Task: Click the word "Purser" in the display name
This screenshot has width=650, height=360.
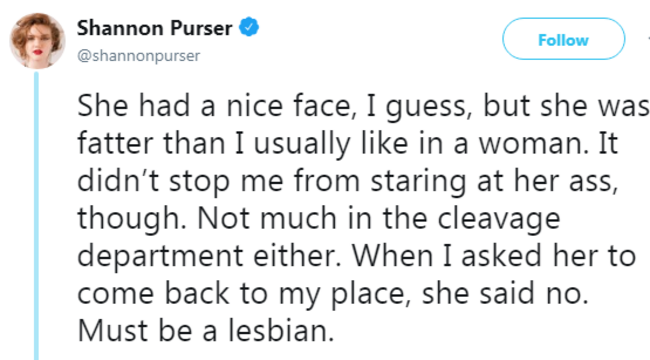Action: (201, 28)
